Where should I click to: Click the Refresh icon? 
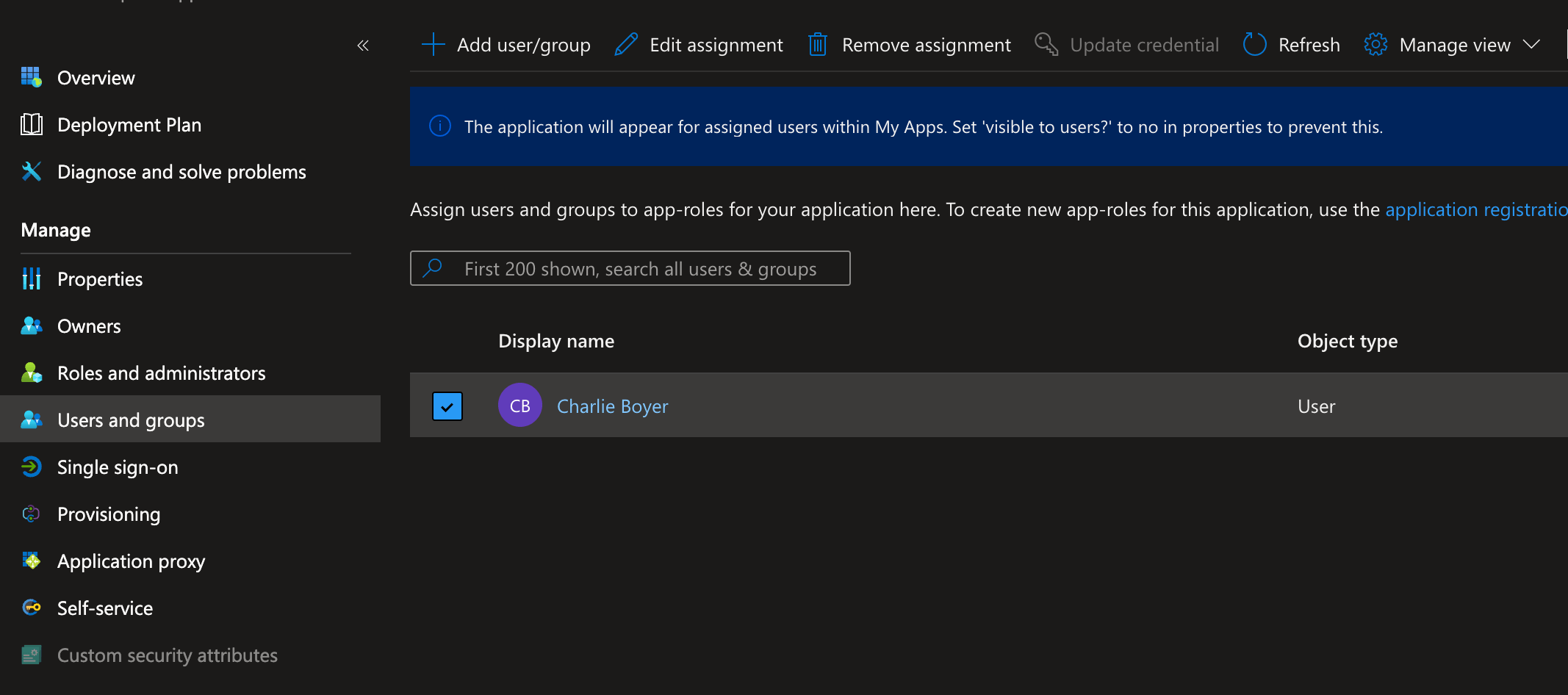(1254, 44)
